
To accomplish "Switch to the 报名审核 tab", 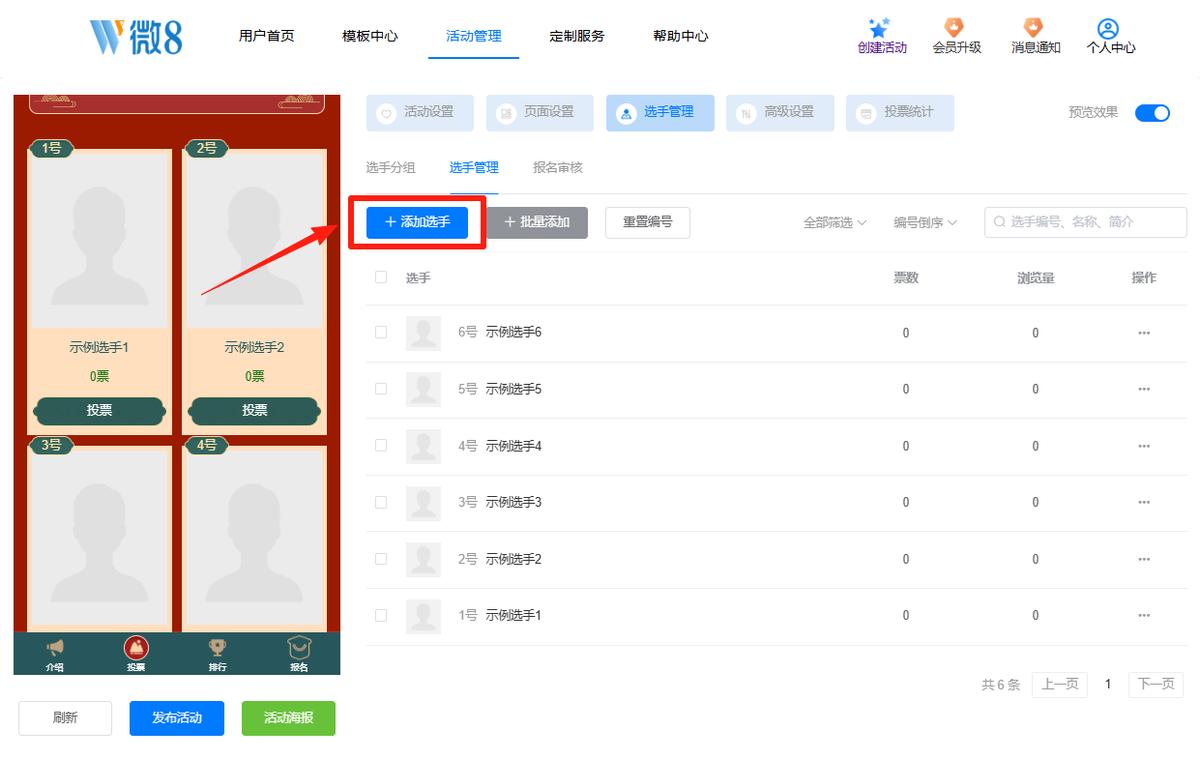I will [x=558, y=168].
